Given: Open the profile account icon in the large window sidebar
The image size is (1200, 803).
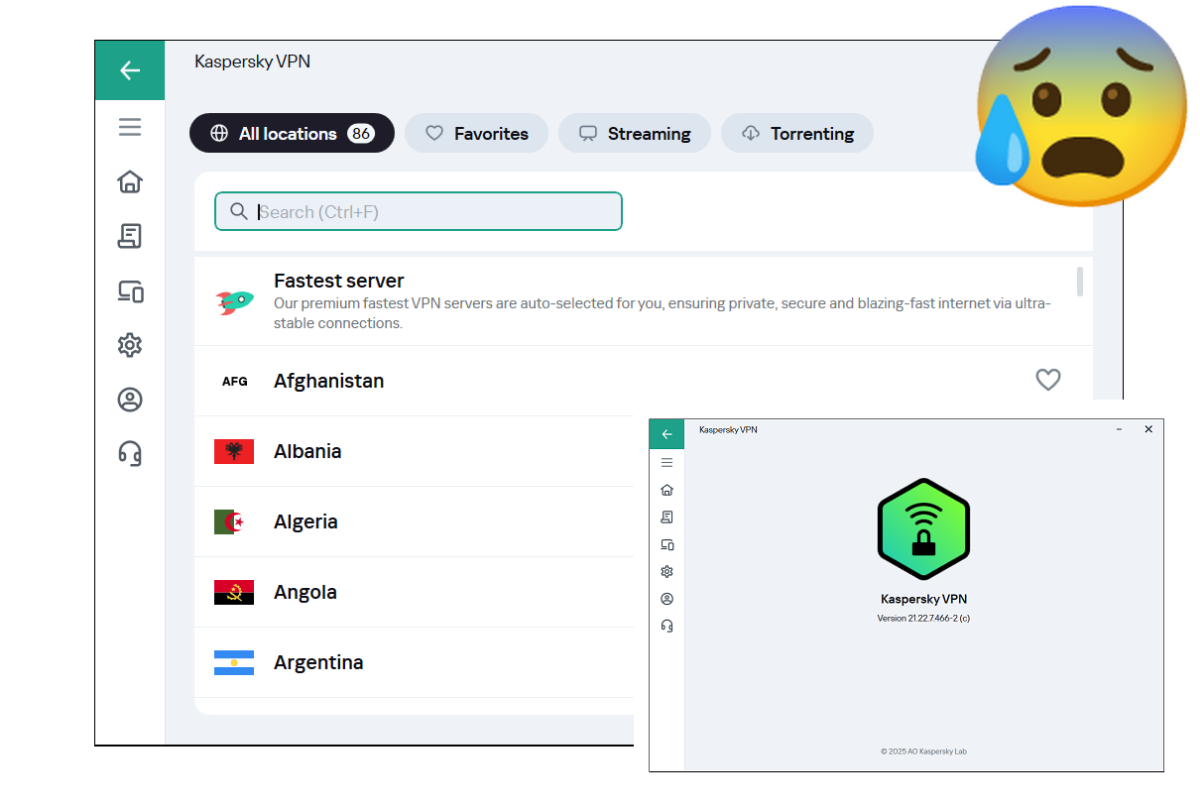Looking at the screenshot, I should tap(129, 400).
